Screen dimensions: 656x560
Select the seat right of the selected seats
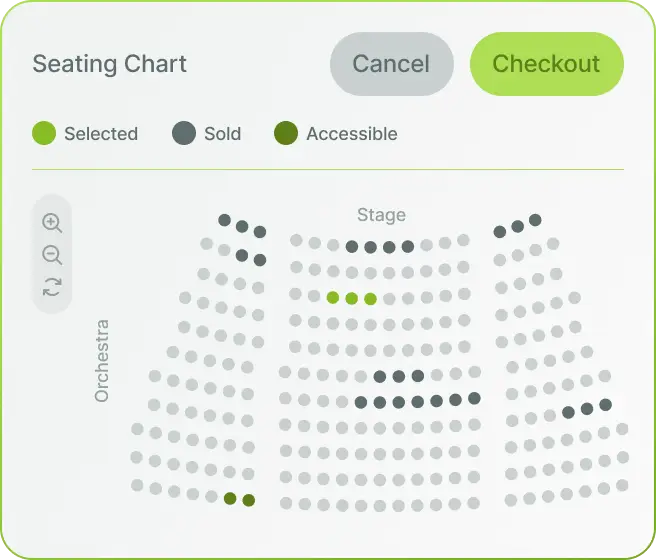click(x=390, y=299)
